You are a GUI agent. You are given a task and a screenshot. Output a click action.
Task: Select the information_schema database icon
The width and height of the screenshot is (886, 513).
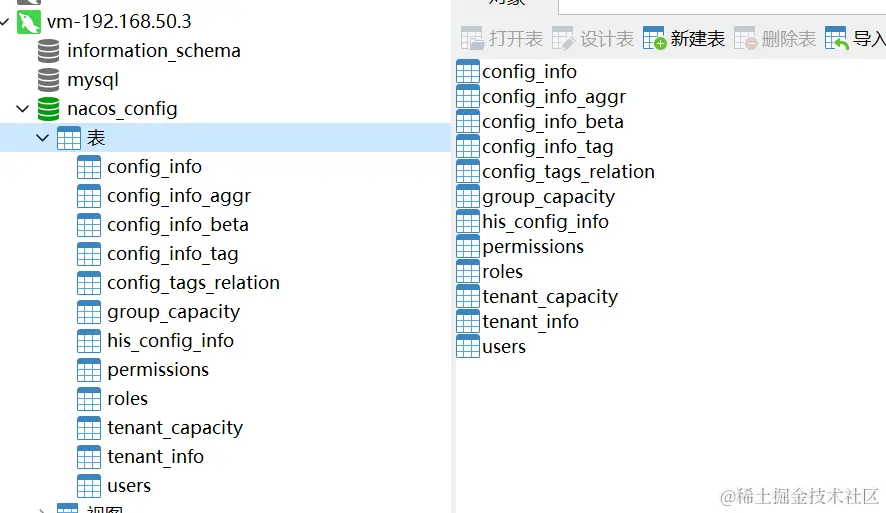coord(48,50)
